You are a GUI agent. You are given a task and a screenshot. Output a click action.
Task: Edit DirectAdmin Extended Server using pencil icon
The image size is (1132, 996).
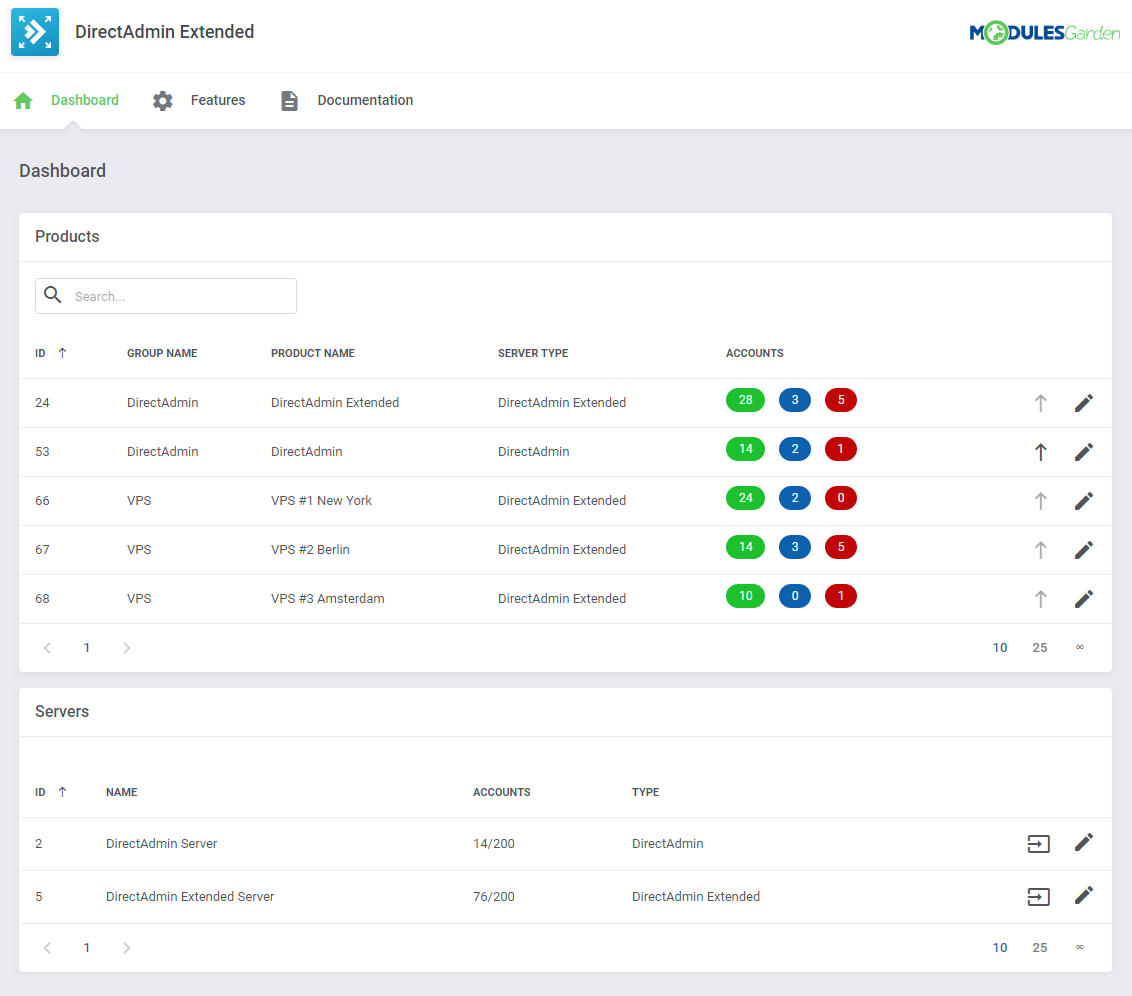1084,896
